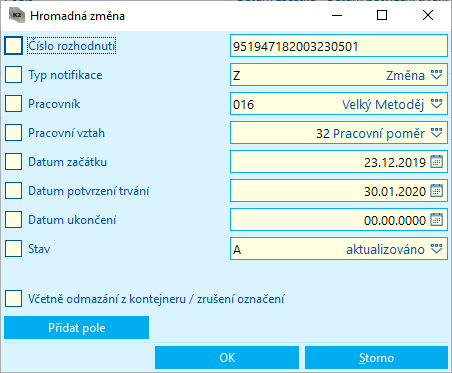Close the Hromadná změna dialog
The image size is (452, 373).
(428, 15)
